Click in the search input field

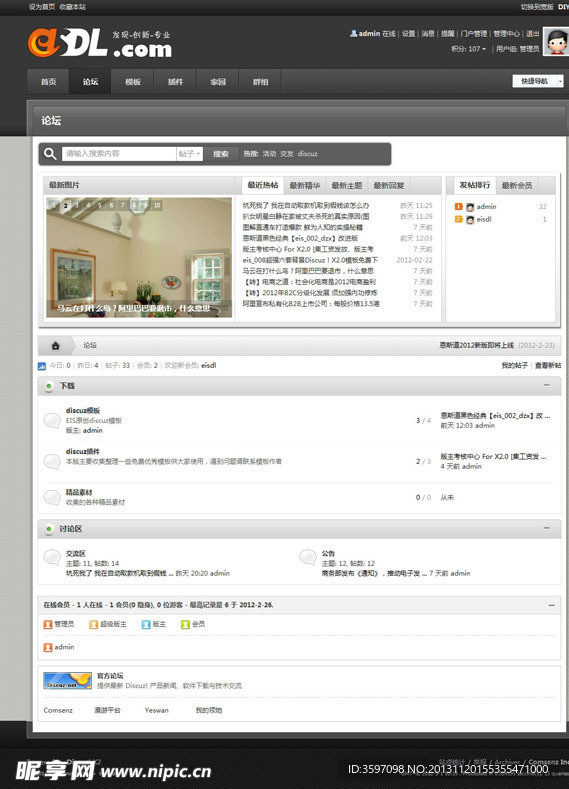(119, 154)
